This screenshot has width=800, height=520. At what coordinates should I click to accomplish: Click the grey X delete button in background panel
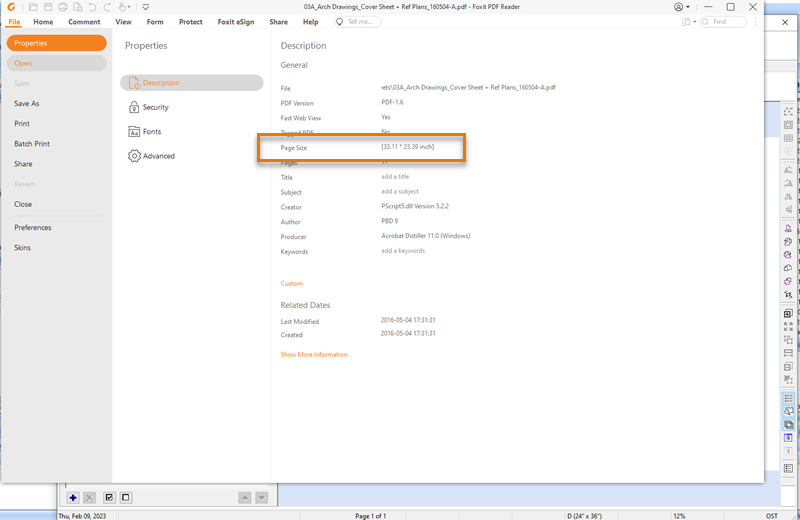coord(90,498)
